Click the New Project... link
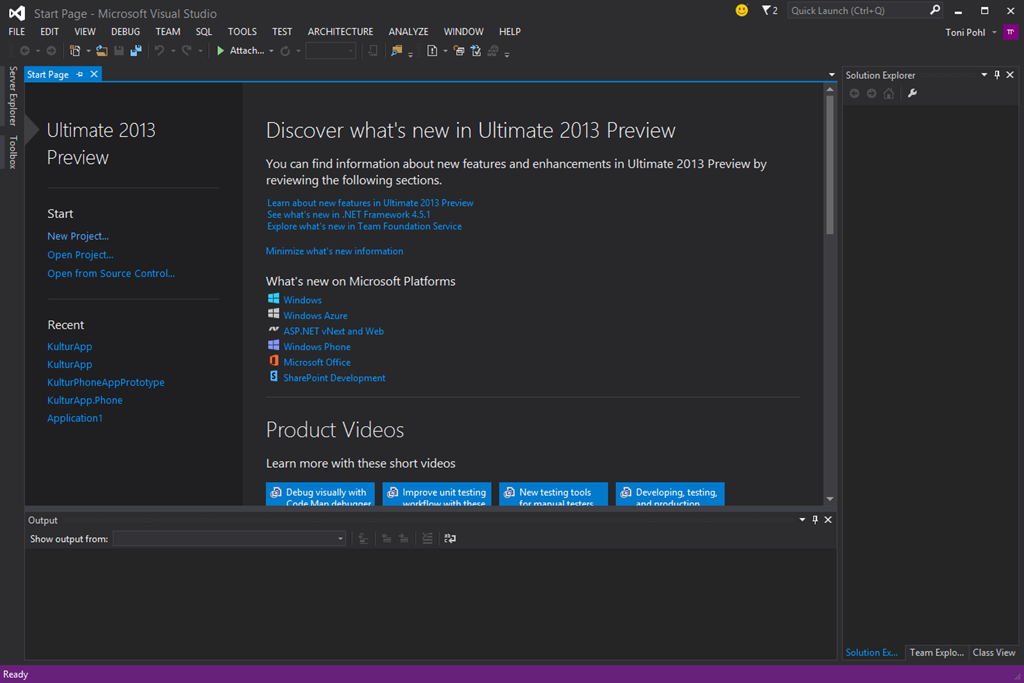 point(78,237)
